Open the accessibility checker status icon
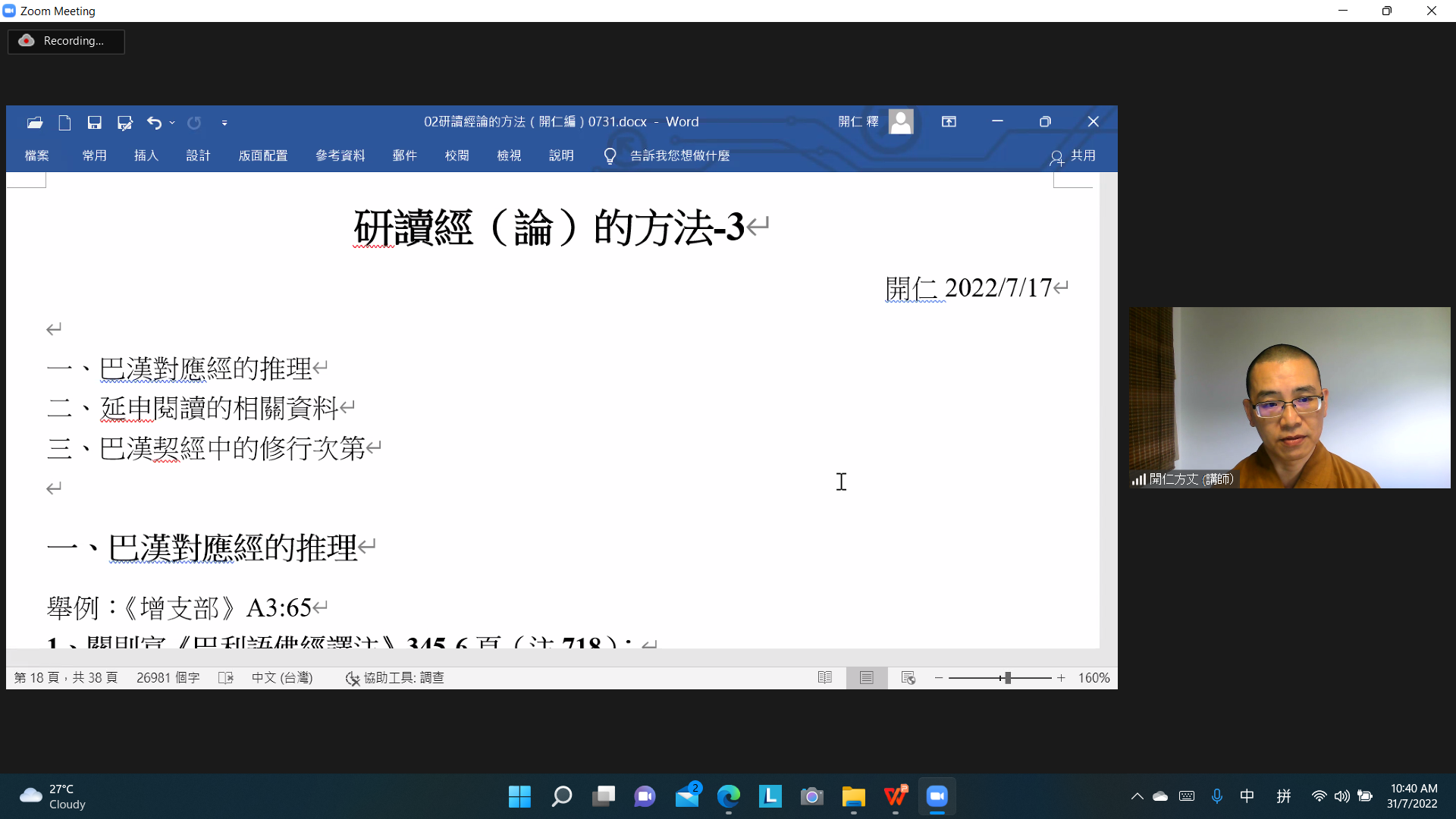This screenshot has width=1456, height=819. tap(352, 678)
